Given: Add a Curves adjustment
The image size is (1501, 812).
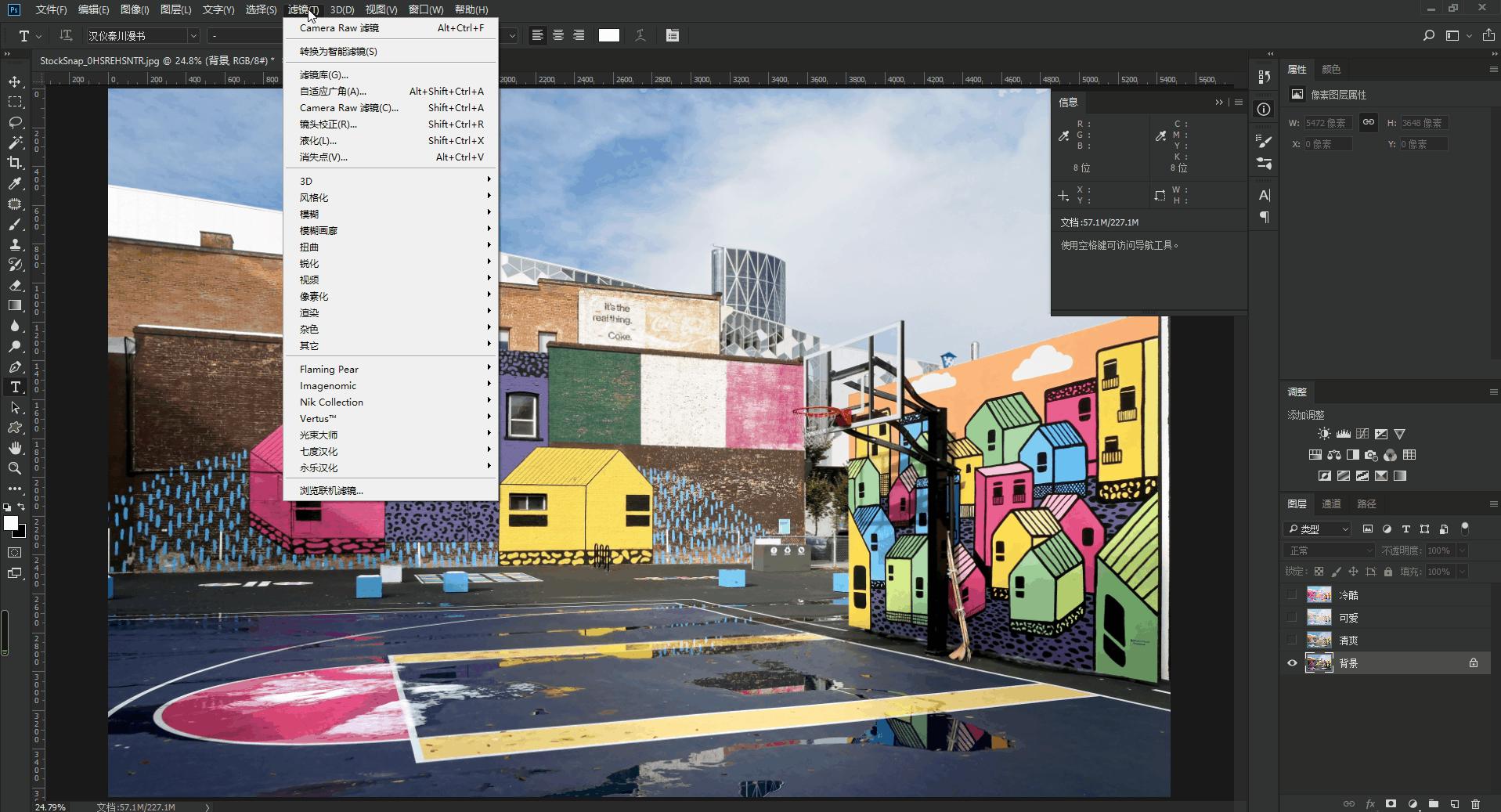Looking at the screenshot, I should (1362, 434).
